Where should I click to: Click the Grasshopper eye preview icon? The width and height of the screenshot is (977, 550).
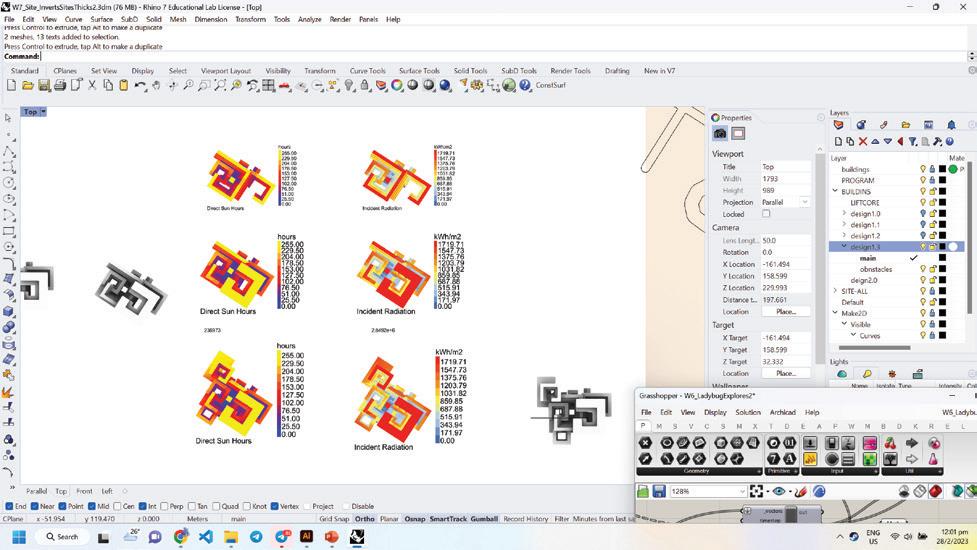(779, 491)
